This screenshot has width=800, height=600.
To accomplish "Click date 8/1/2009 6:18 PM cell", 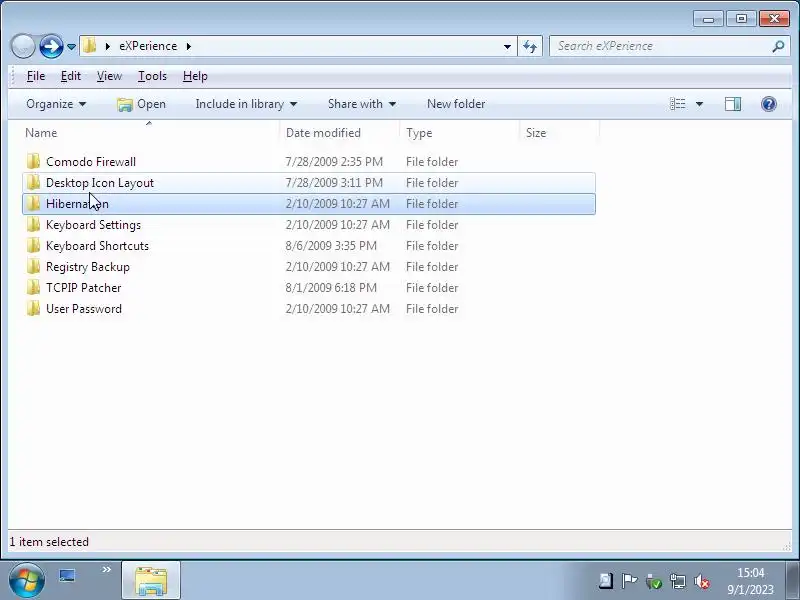I will tap(331, 288).
